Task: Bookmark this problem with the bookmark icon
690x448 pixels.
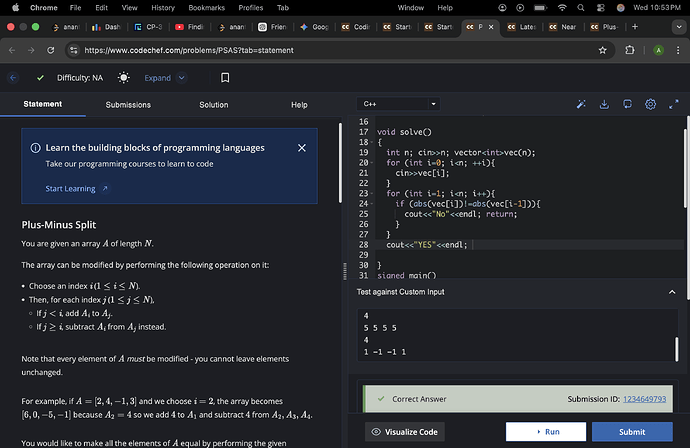Action: [x=225, y=78]
